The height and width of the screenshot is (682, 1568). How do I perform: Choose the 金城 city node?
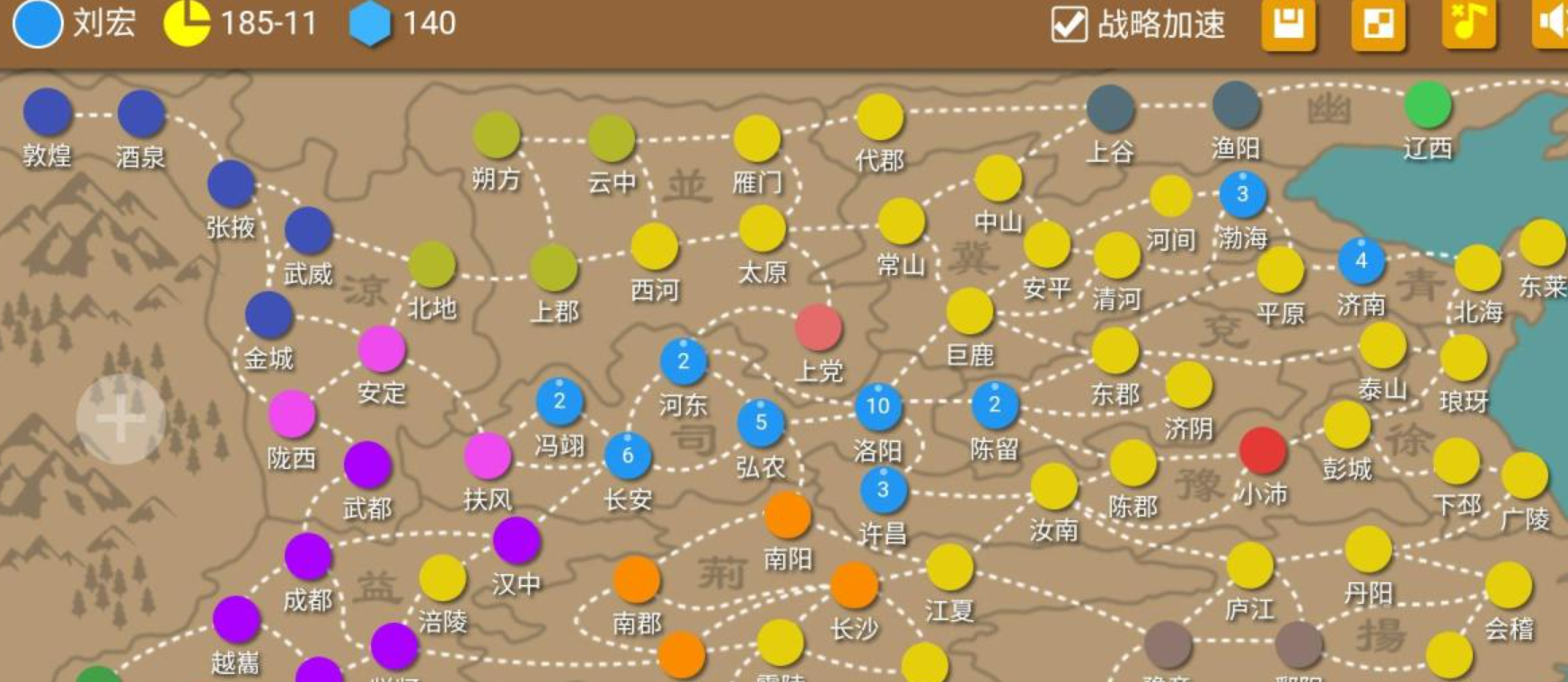tap(269, 315)
